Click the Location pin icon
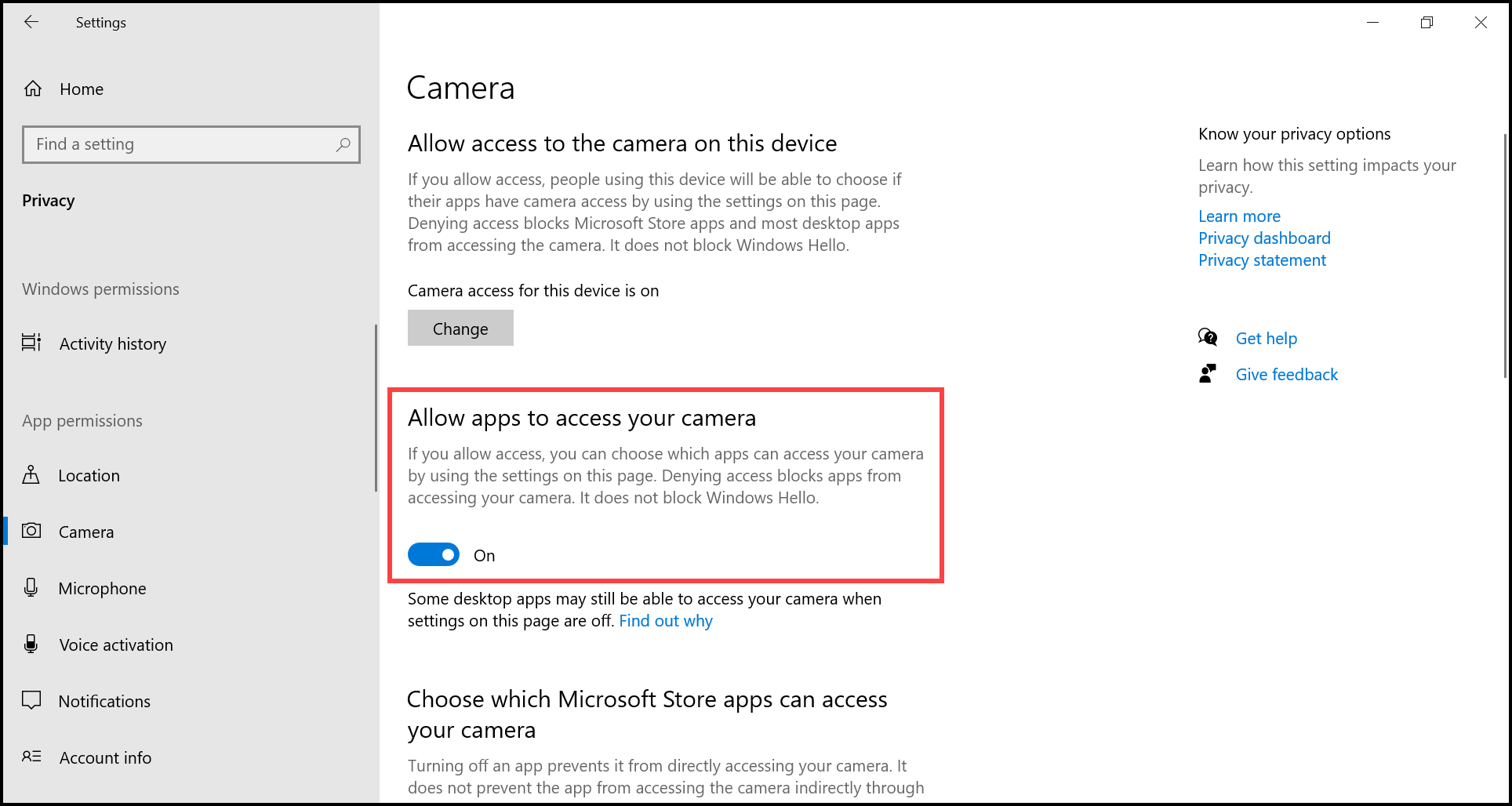This screenshot has height=806, width=1512. pyautogui.click(x=31, y=474)
